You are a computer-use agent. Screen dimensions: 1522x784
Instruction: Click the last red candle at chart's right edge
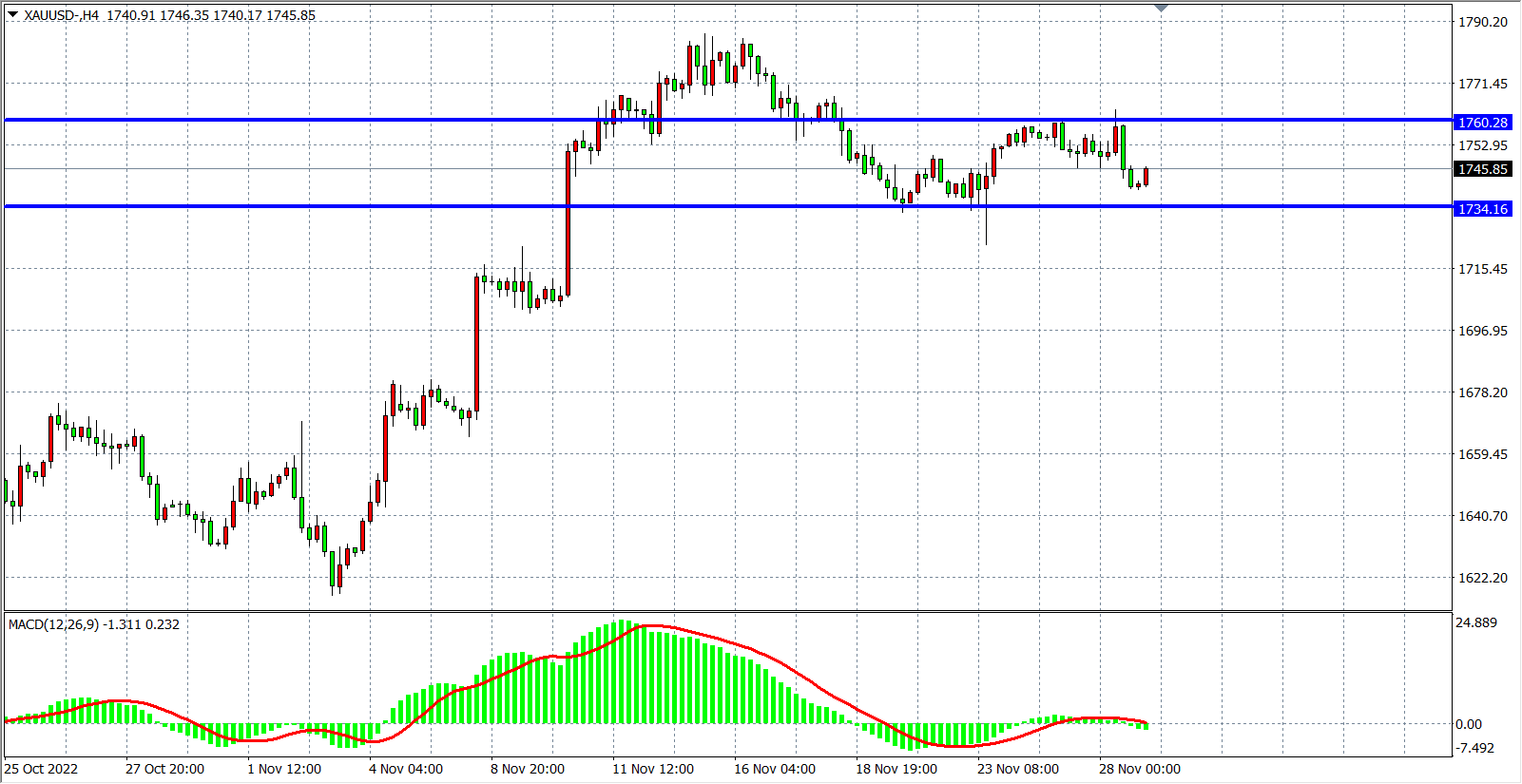pos(1146,176)
